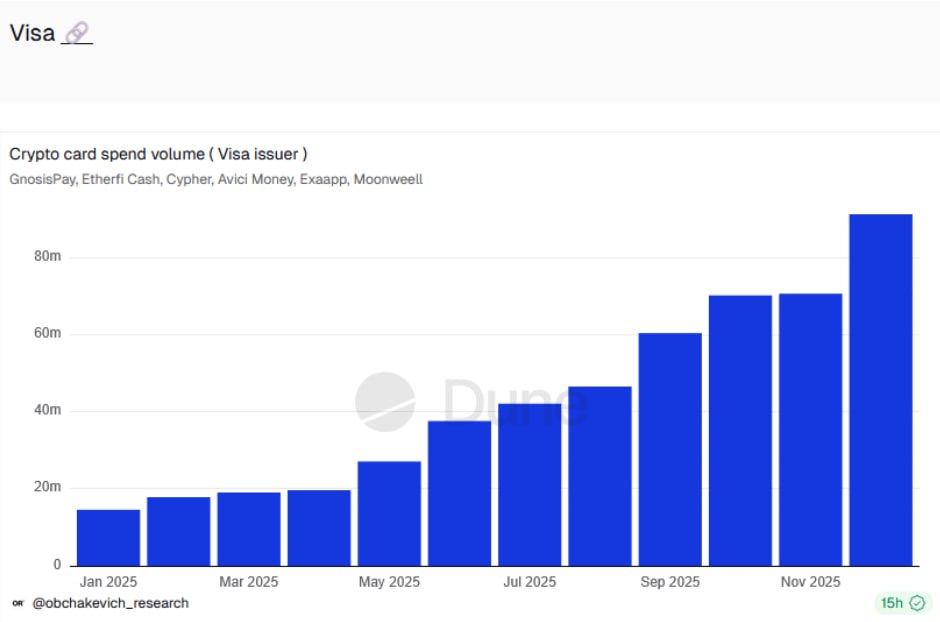Click the March 2025 bar
This screenshot has width=940, height=622.
click(x=249, y=529)
